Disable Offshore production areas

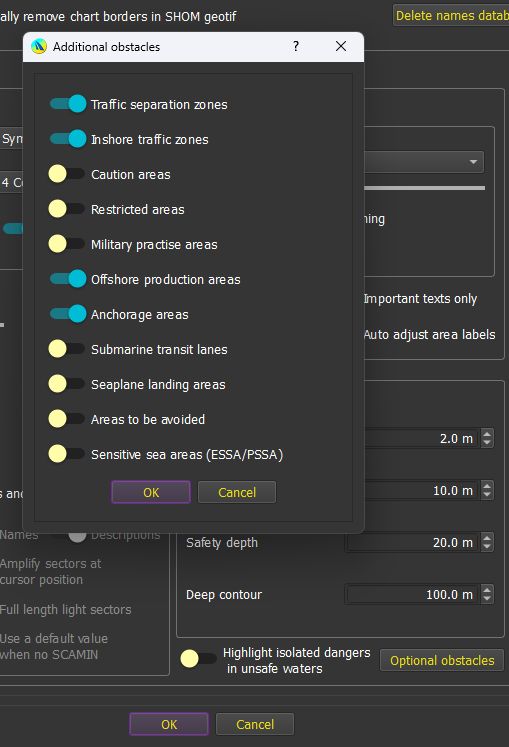68,279
